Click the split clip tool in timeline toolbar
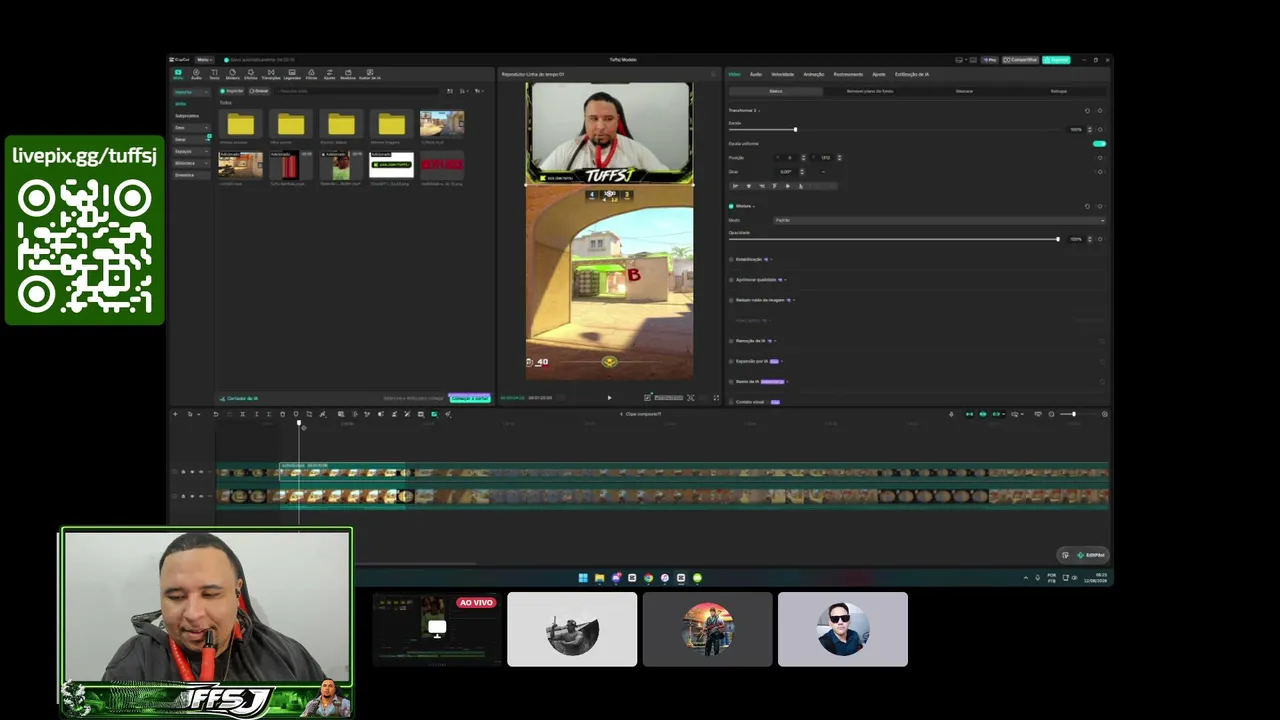The width and height of the screenshot is (1280, 720). click(x=242, y=414)
